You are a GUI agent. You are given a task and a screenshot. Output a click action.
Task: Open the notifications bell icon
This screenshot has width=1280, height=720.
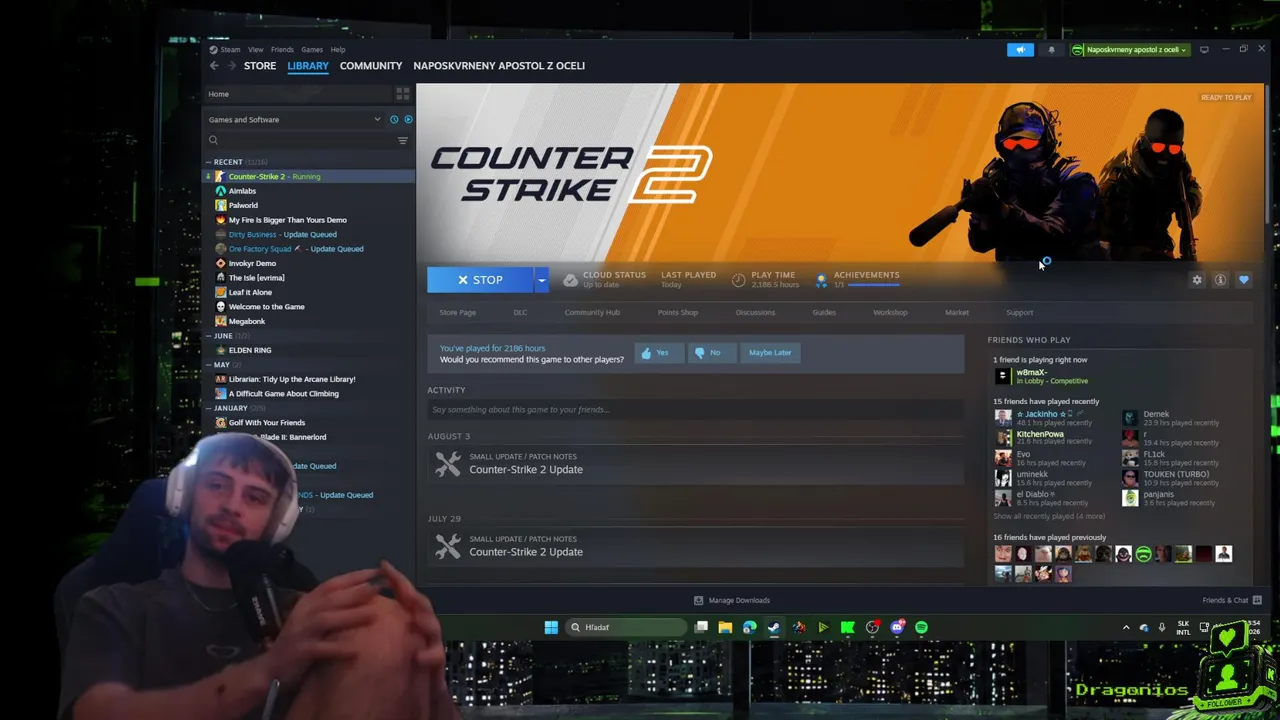pos(1051,50)
